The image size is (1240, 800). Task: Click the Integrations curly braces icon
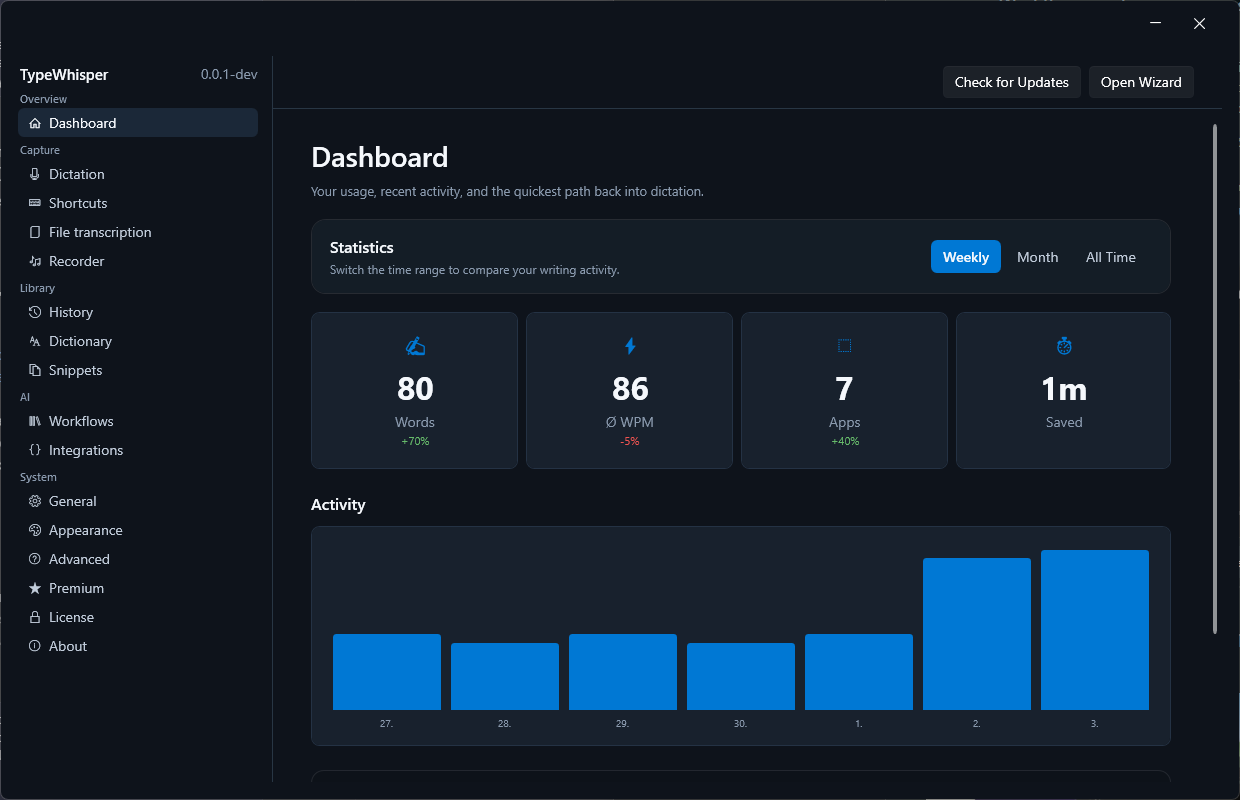(x=35, y=450)
